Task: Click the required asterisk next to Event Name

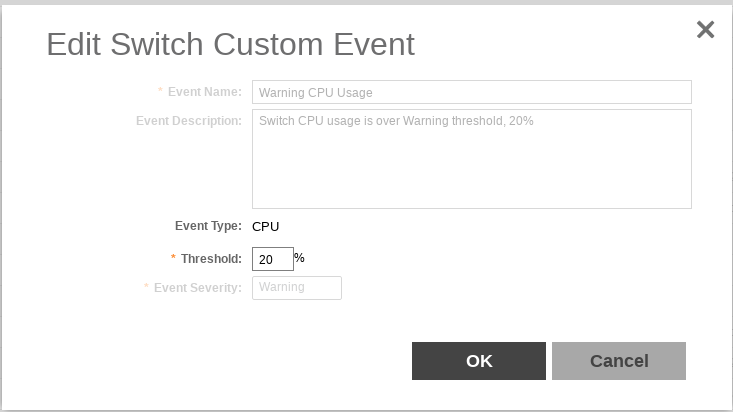Action: 160,92
